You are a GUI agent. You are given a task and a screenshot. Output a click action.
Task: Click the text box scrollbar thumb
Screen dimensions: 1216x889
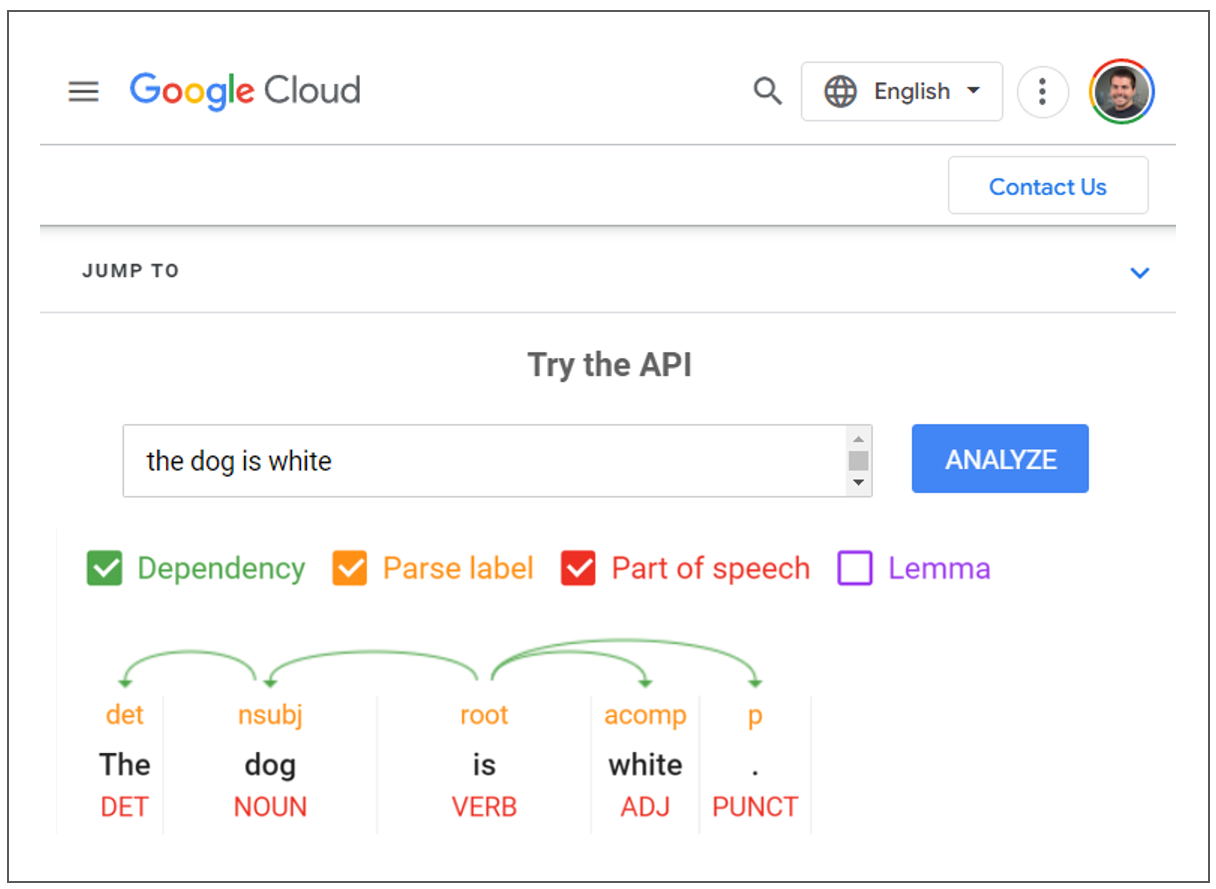858,460
